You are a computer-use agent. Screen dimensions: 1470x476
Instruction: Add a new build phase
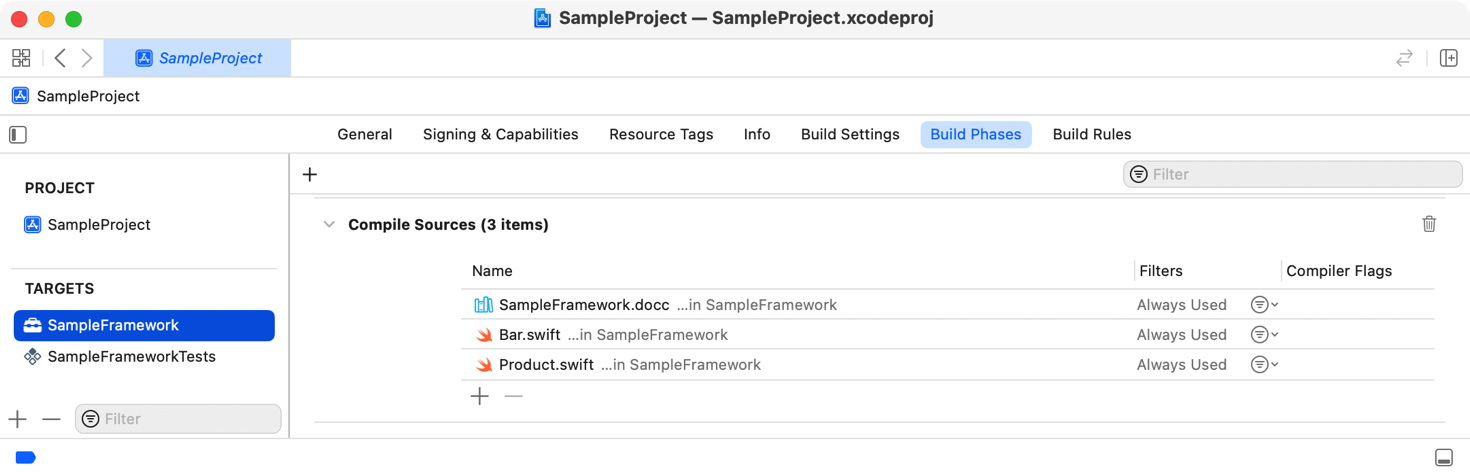tap(310, 174)
